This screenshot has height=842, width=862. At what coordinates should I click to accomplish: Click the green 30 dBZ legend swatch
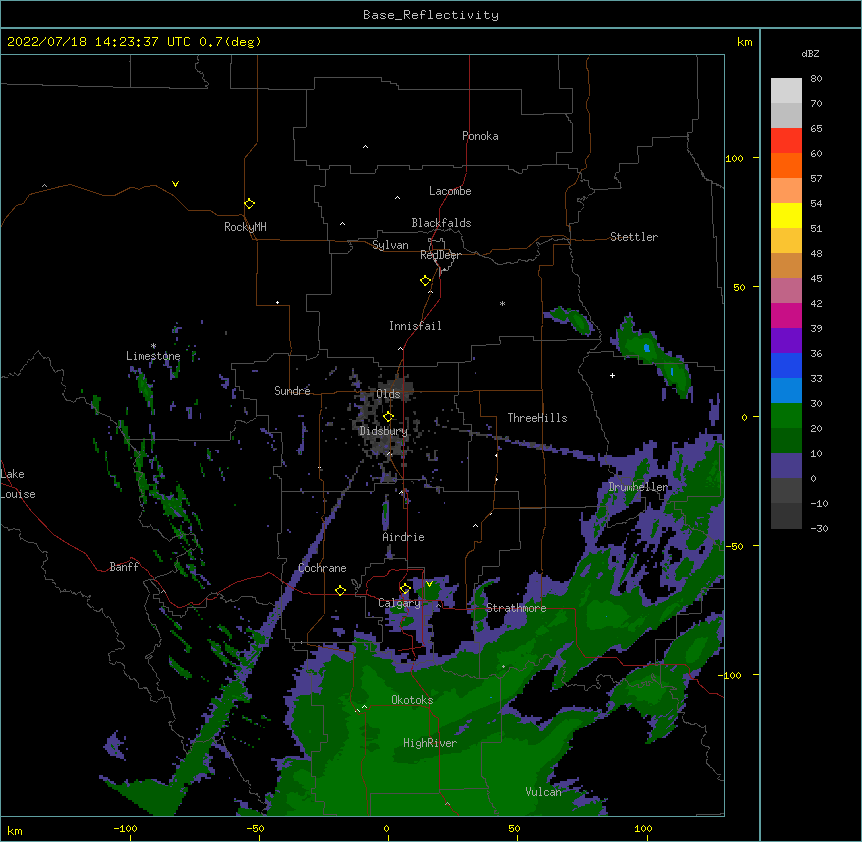coord(786,416)
